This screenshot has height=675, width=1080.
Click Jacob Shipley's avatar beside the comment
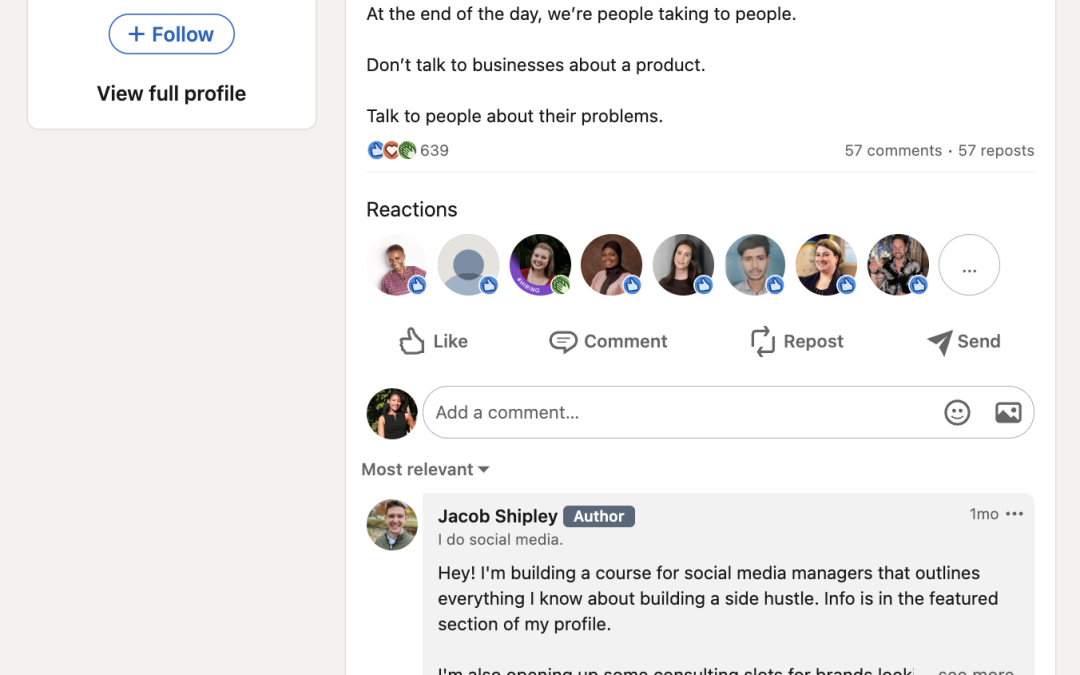(392, 525)
